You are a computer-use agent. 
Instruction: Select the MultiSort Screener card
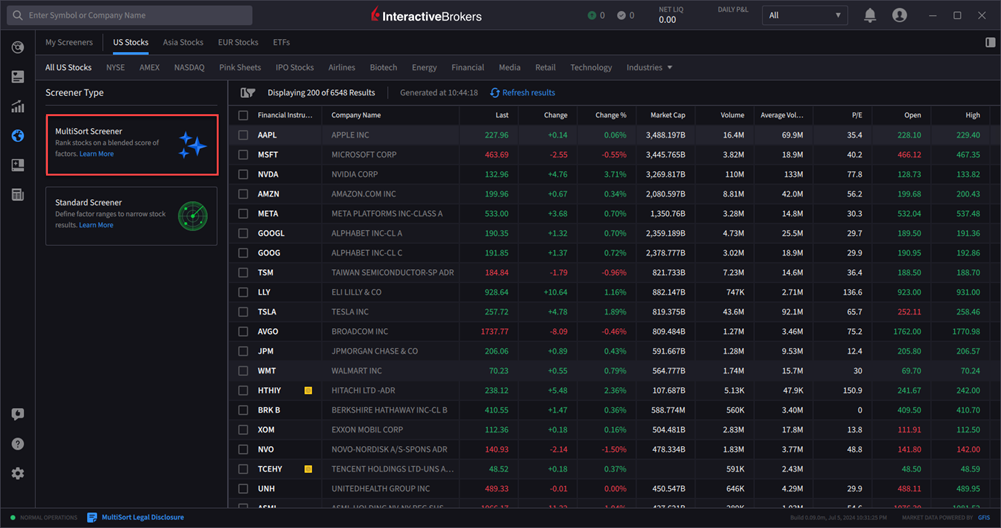coord(132,145)
